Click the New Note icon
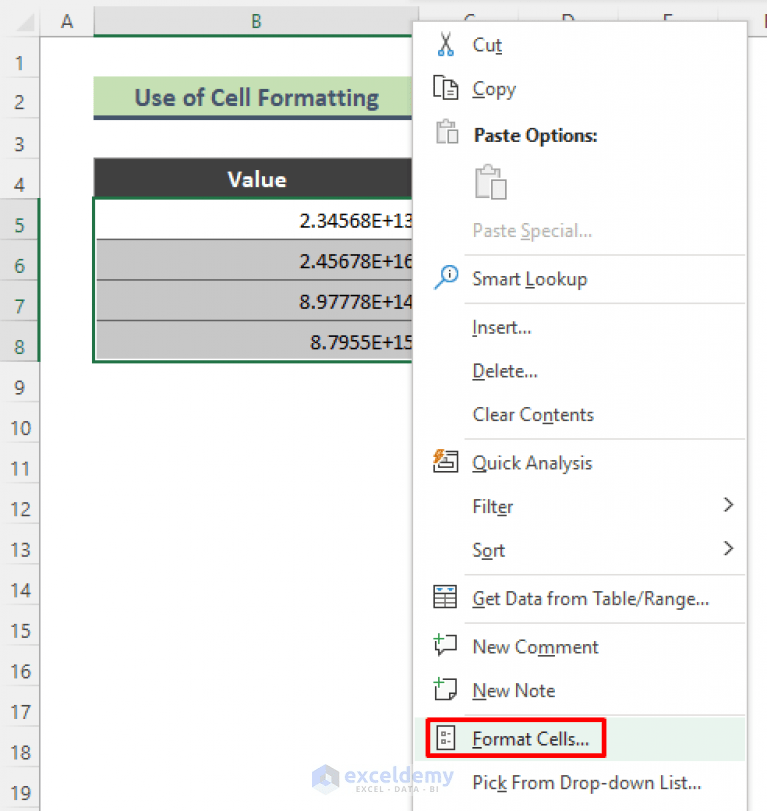The width and height of the screenshot is (767, 811). coord(446,690)
